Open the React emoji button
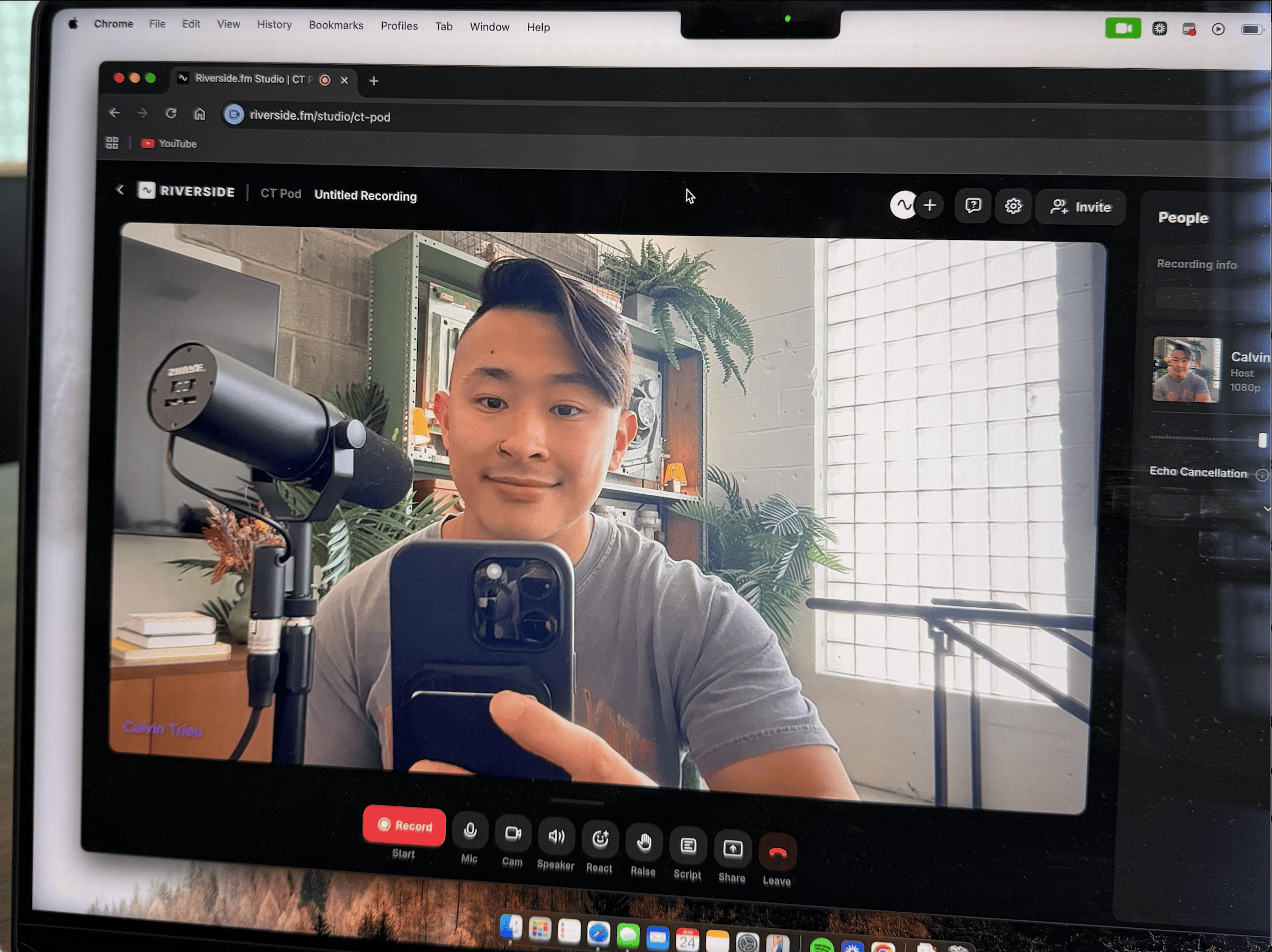Screen dimensions: 1272x952 [x=600, y=839]
